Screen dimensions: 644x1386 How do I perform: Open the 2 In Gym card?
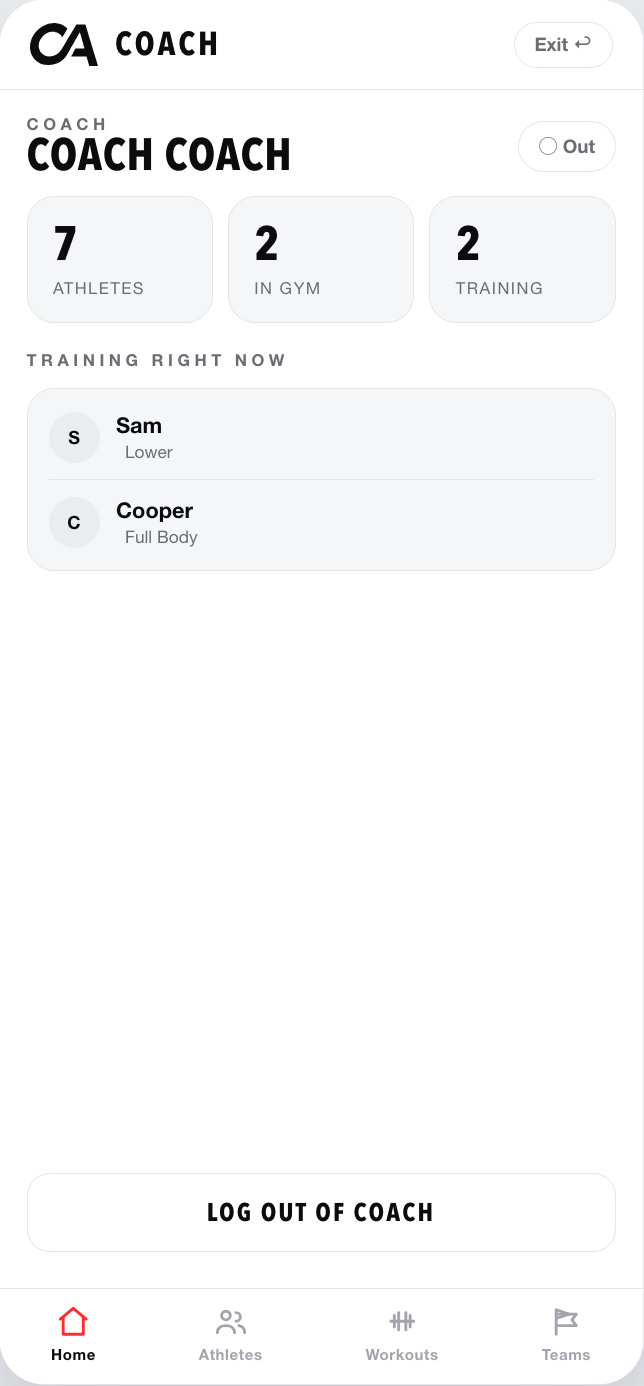click(321, 259)
